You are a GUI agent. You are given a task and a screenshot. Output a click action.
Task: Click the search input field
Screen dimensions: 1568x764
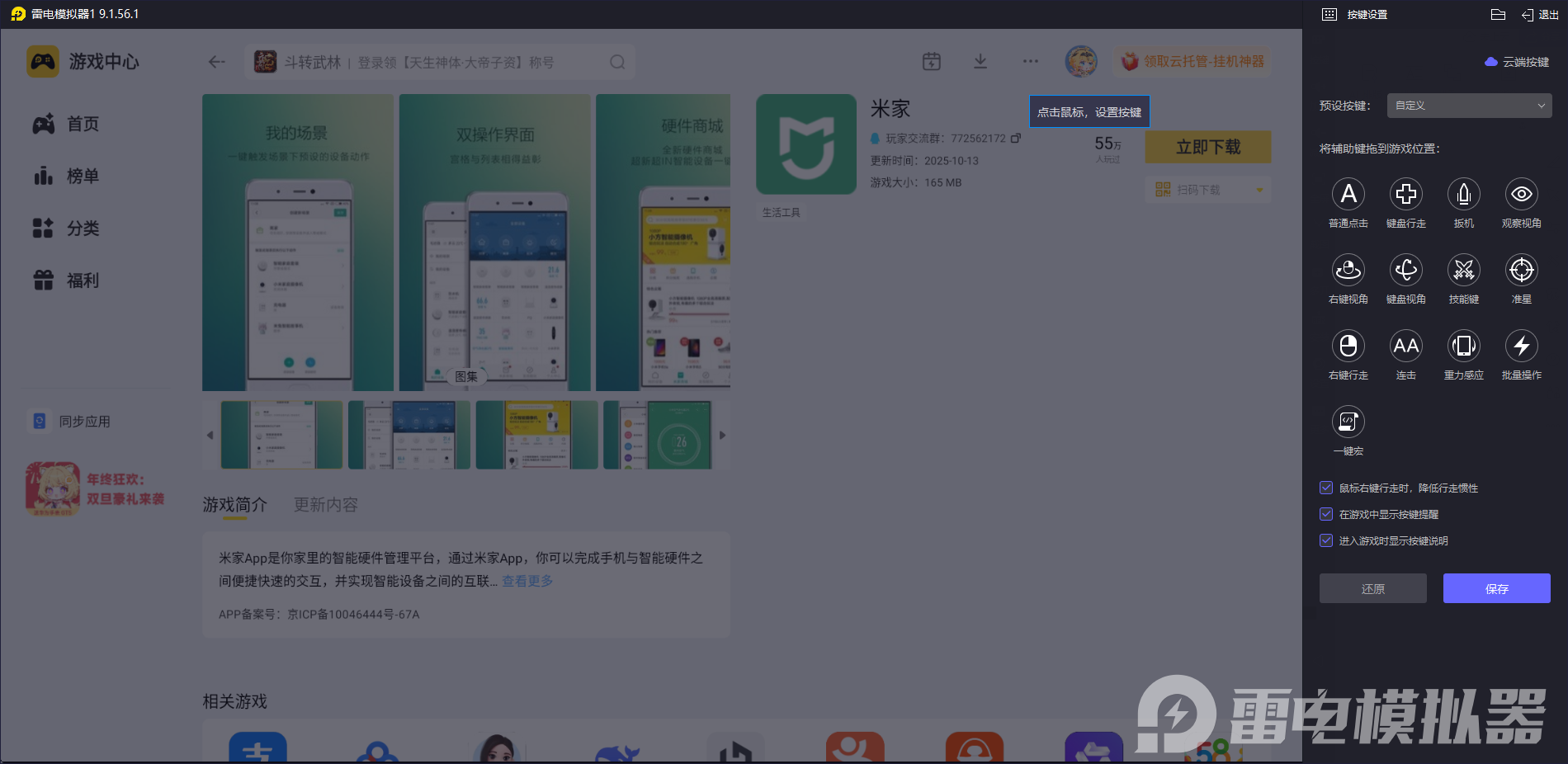(x=440, y=62)
